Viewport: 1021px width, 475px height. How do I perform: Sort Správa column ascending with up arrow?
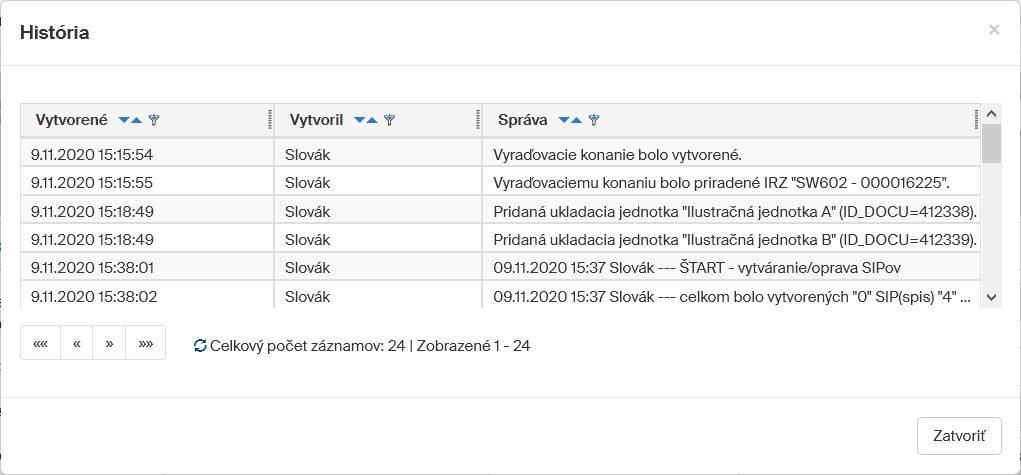coord(577,120)
